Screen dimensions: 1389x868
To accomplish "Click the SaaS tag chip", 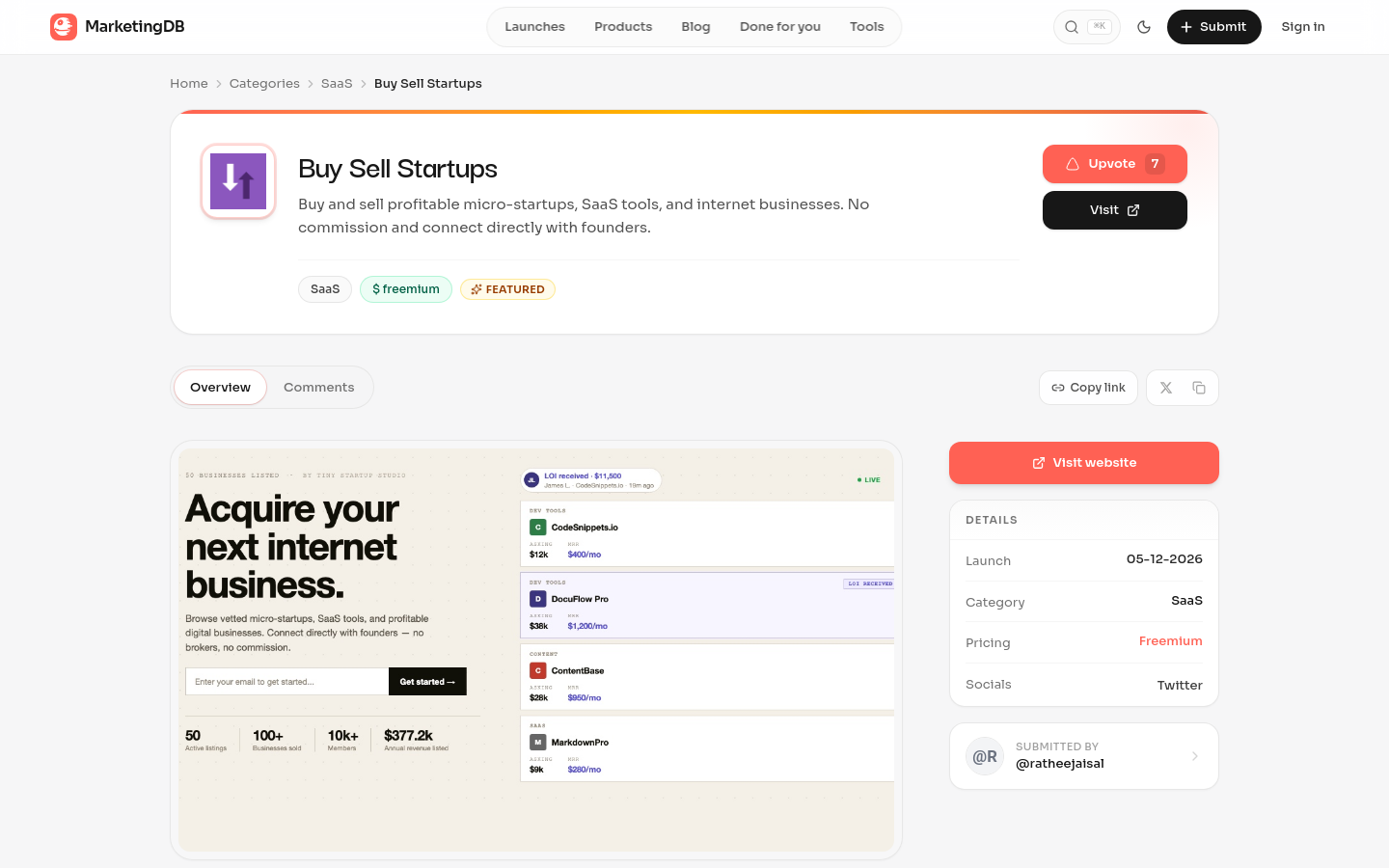I will coord(325,289).
